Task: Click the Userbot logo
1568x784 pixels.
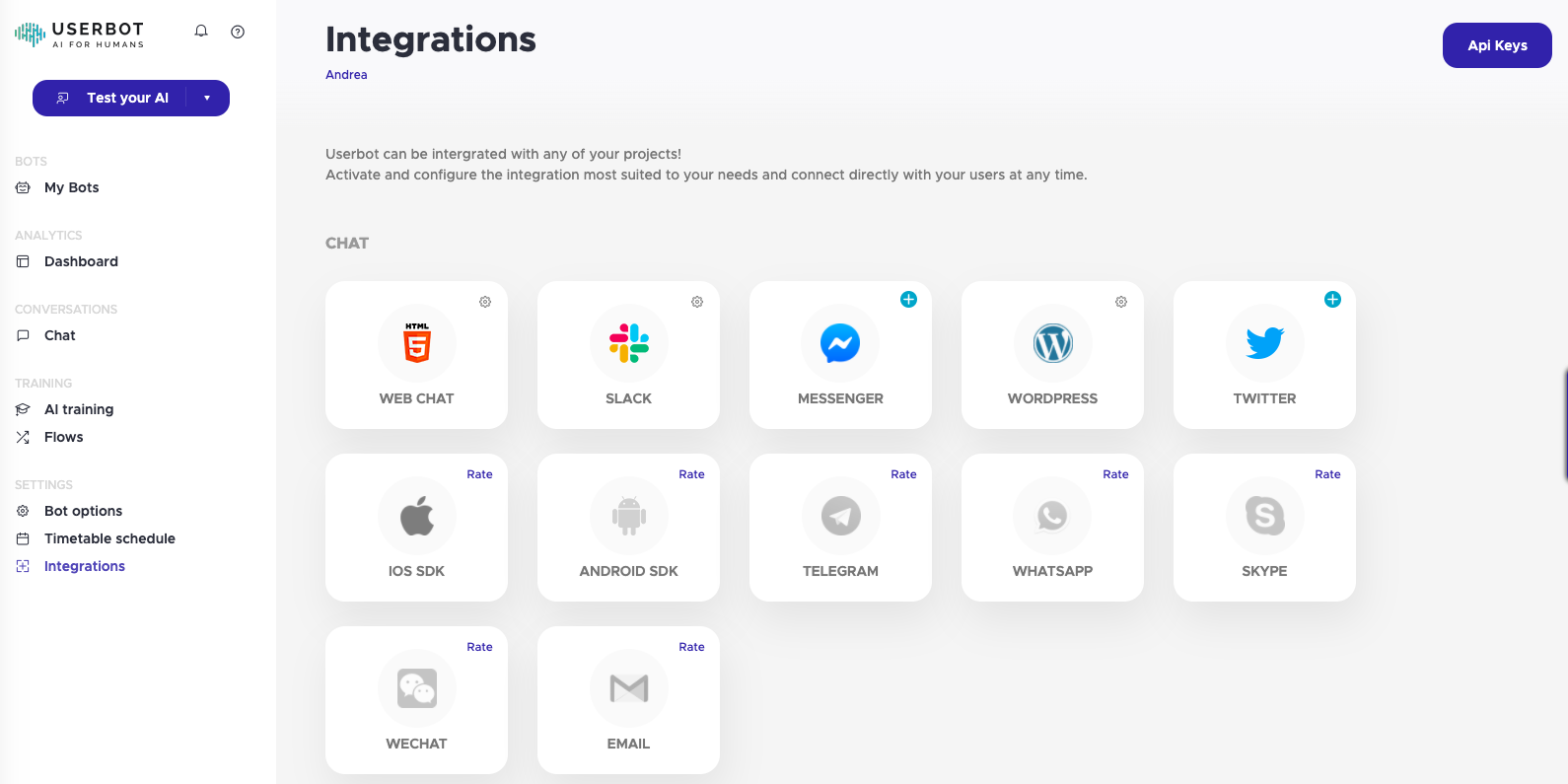Action: (x=79, y=35)
